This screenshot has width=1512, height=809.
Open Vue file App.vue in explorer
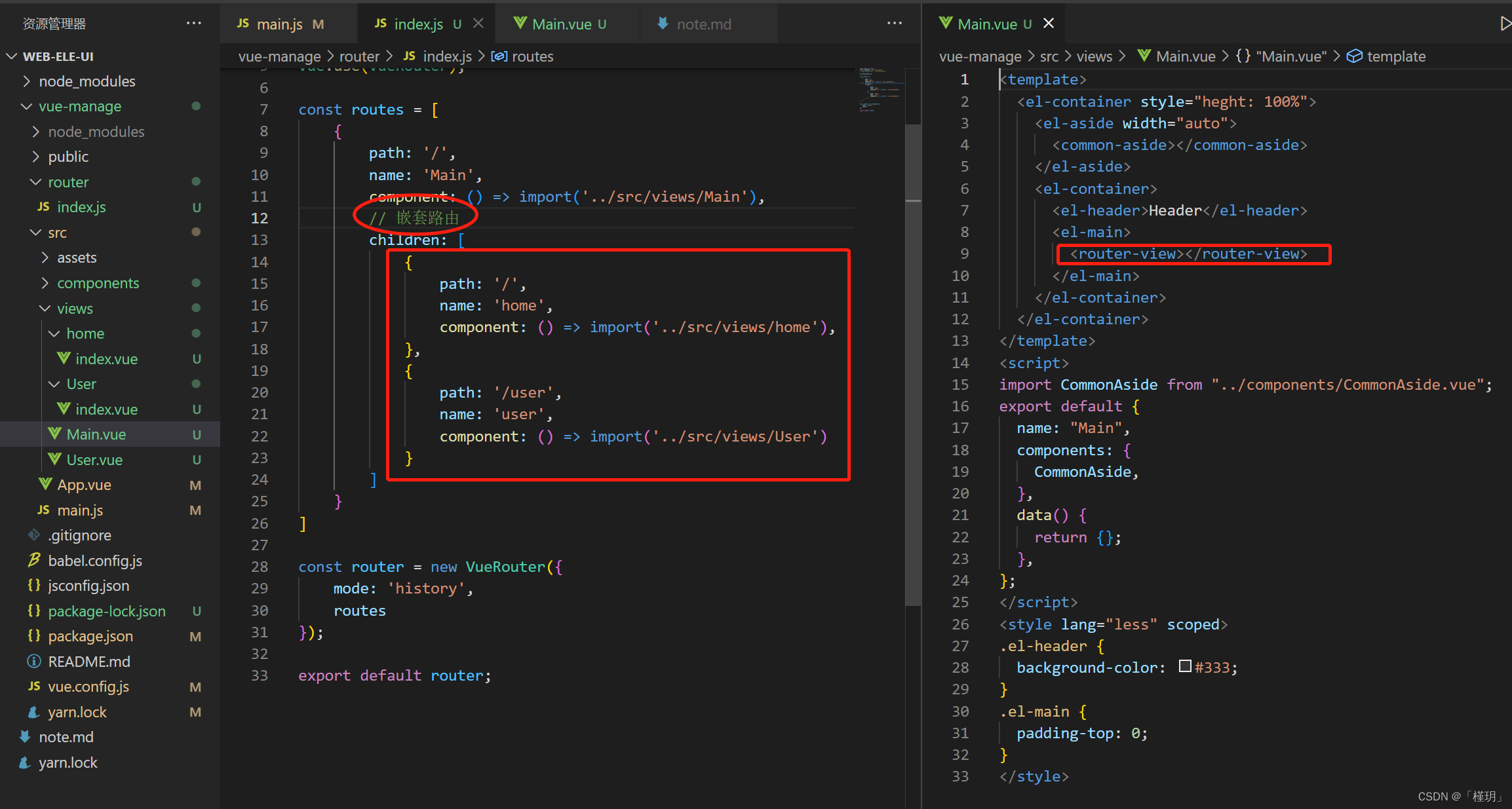coord(84,485)
